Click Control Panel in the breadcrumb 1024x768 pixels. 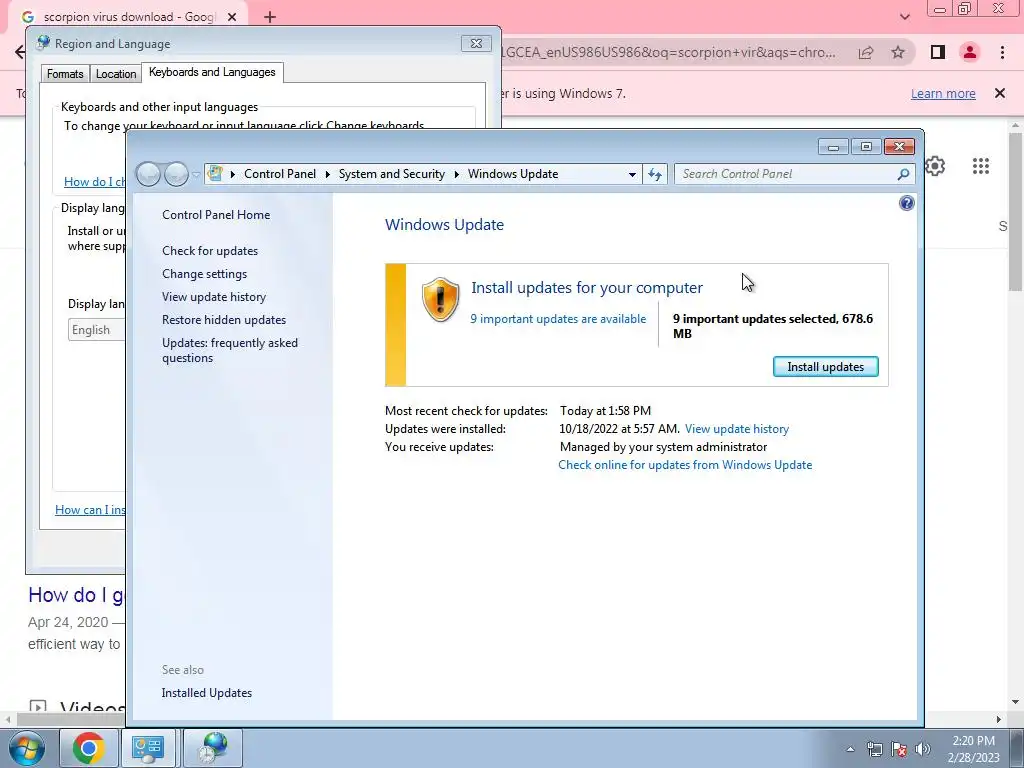coord(280,174)
